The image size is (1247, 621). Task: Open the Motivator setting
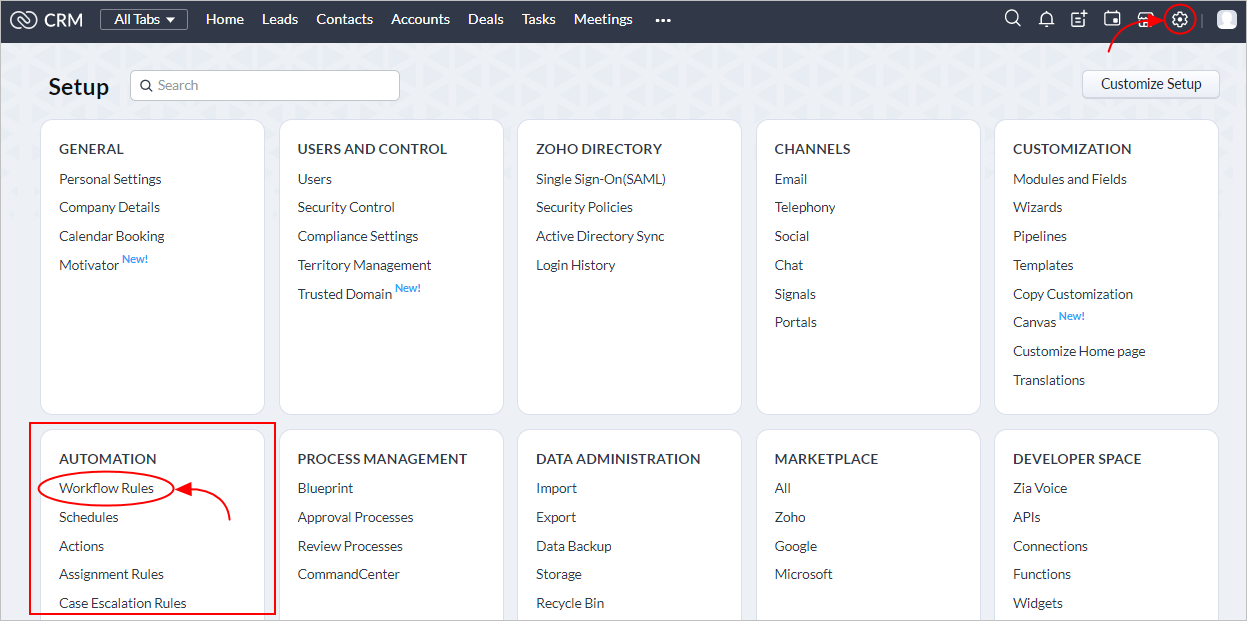pos(89,265)
